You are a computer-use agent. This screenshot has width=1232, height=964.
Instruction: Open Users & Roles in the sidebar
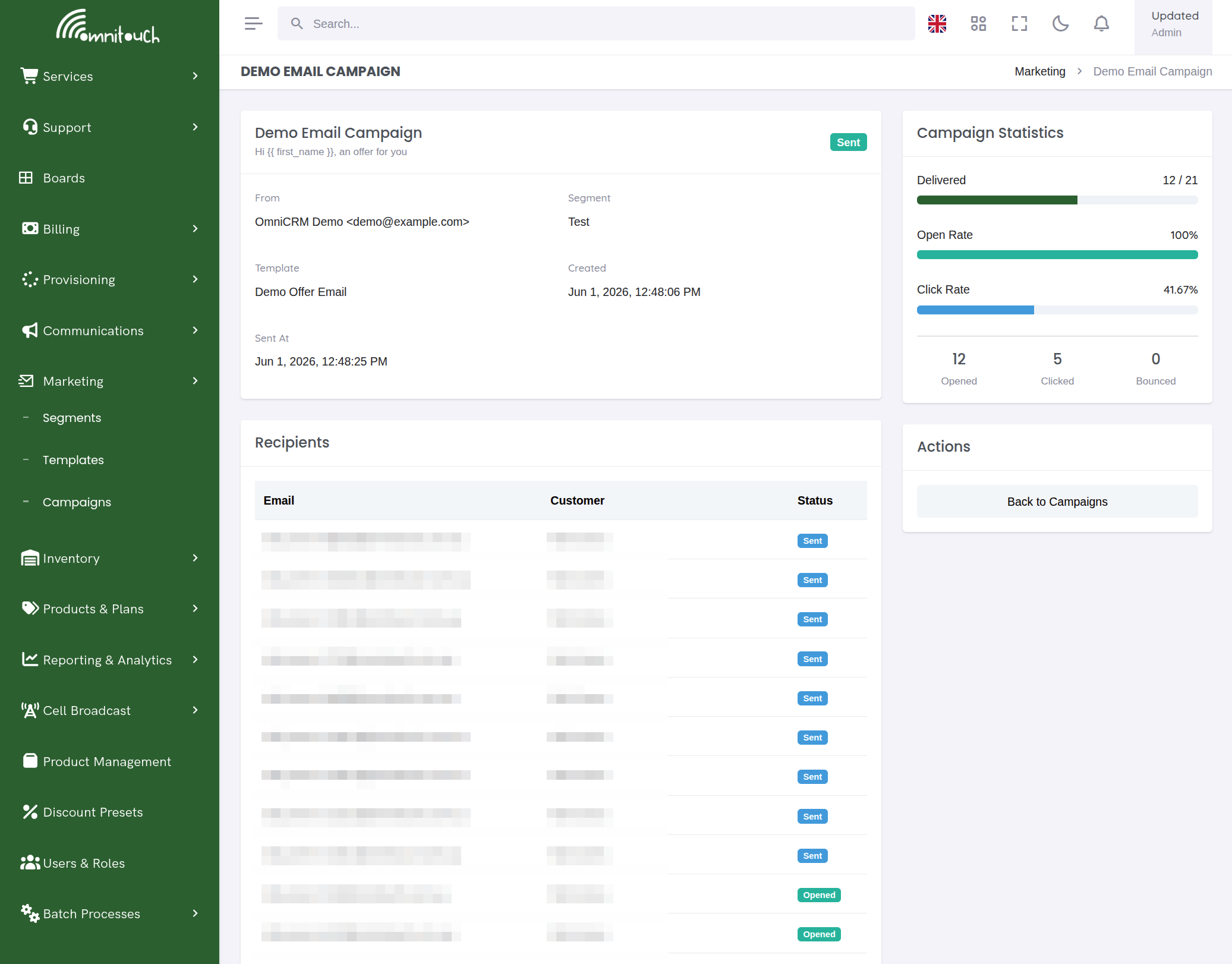click(84, 864)
